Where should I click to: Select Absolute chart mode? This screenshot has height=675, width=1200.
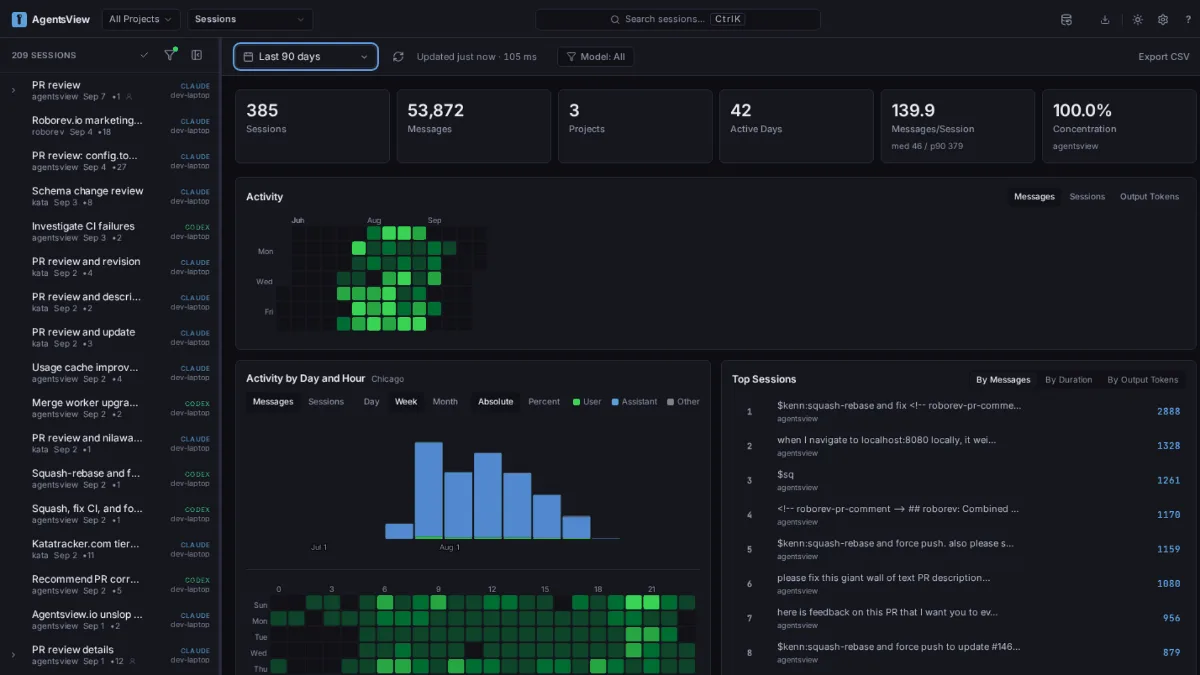pyautogui.click(x=495, y=402)
